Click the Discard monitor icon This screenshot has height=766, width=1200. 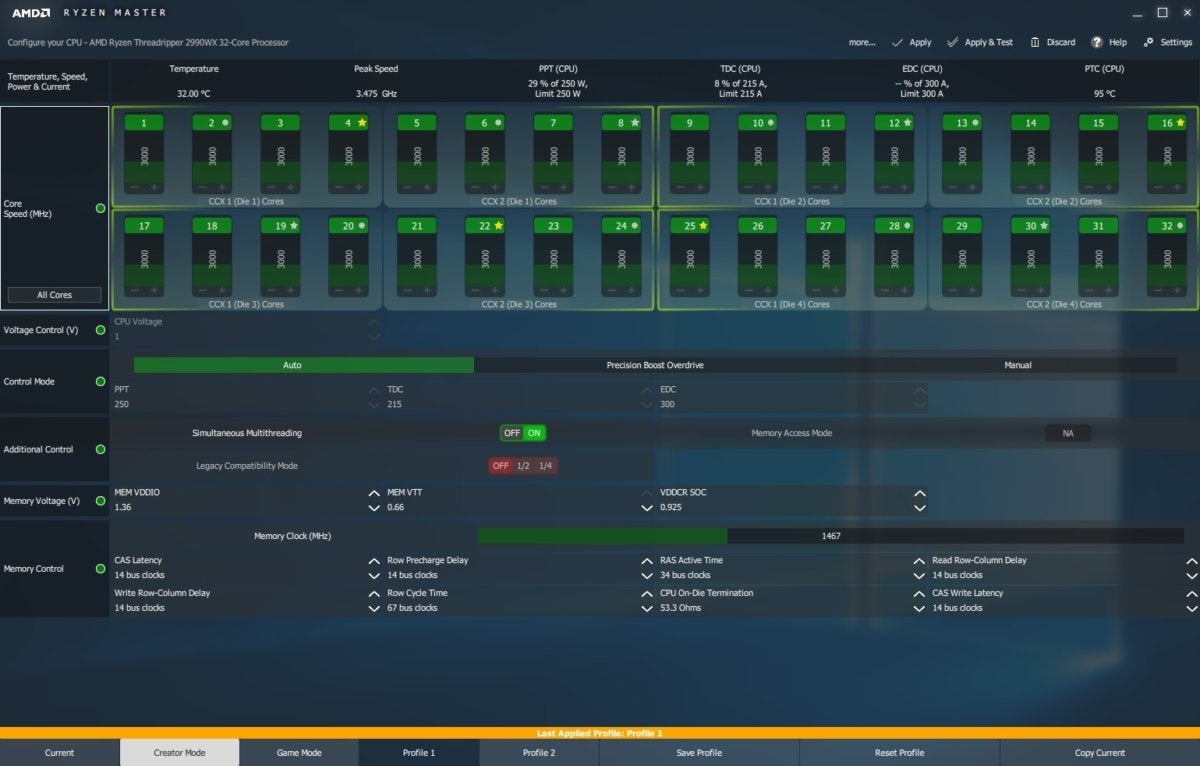coord(1036,42)
